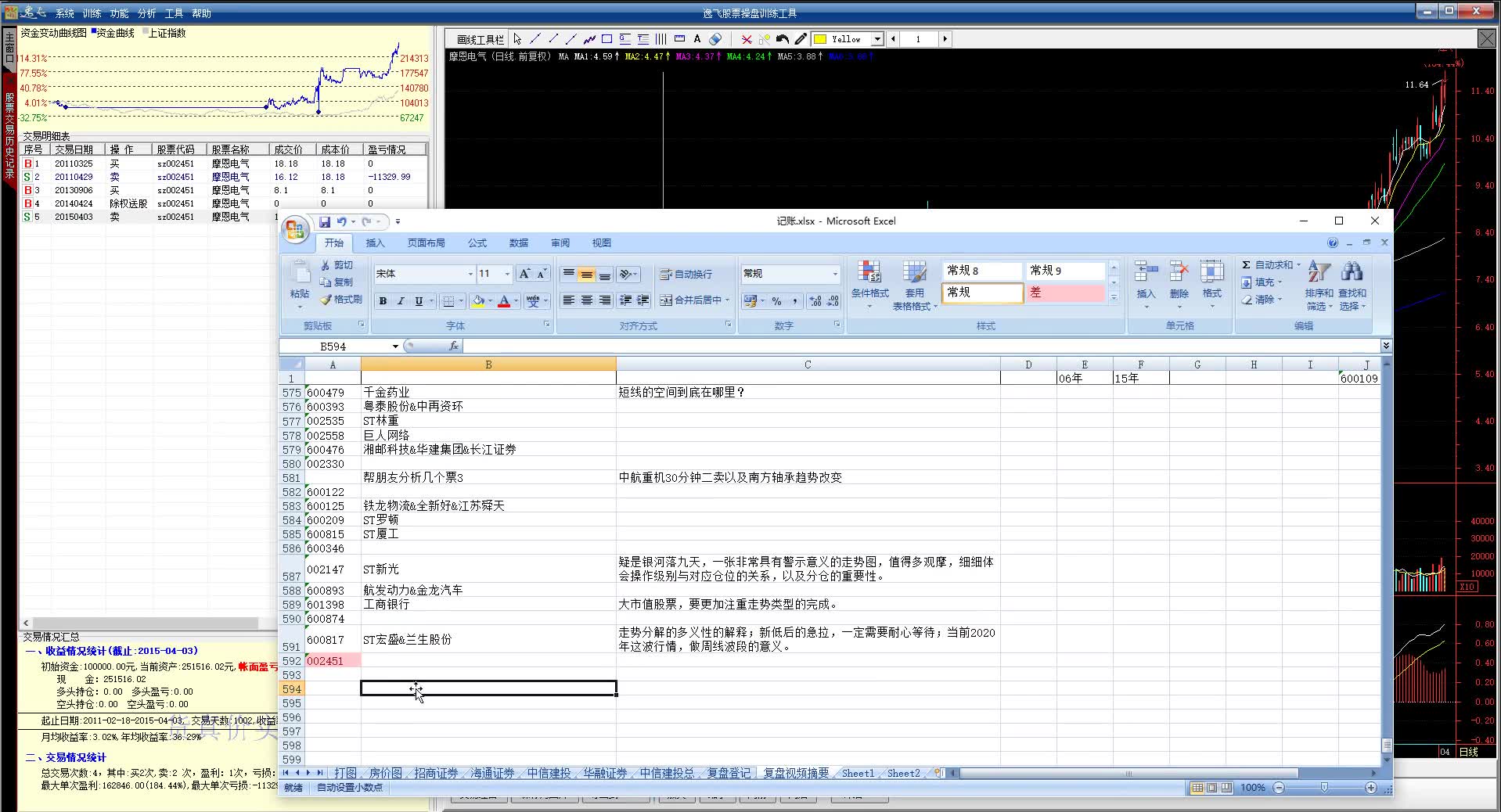Click the Page Layout view icon in status bar
Screen dimensions: 1501x812
pos(1211,788)
